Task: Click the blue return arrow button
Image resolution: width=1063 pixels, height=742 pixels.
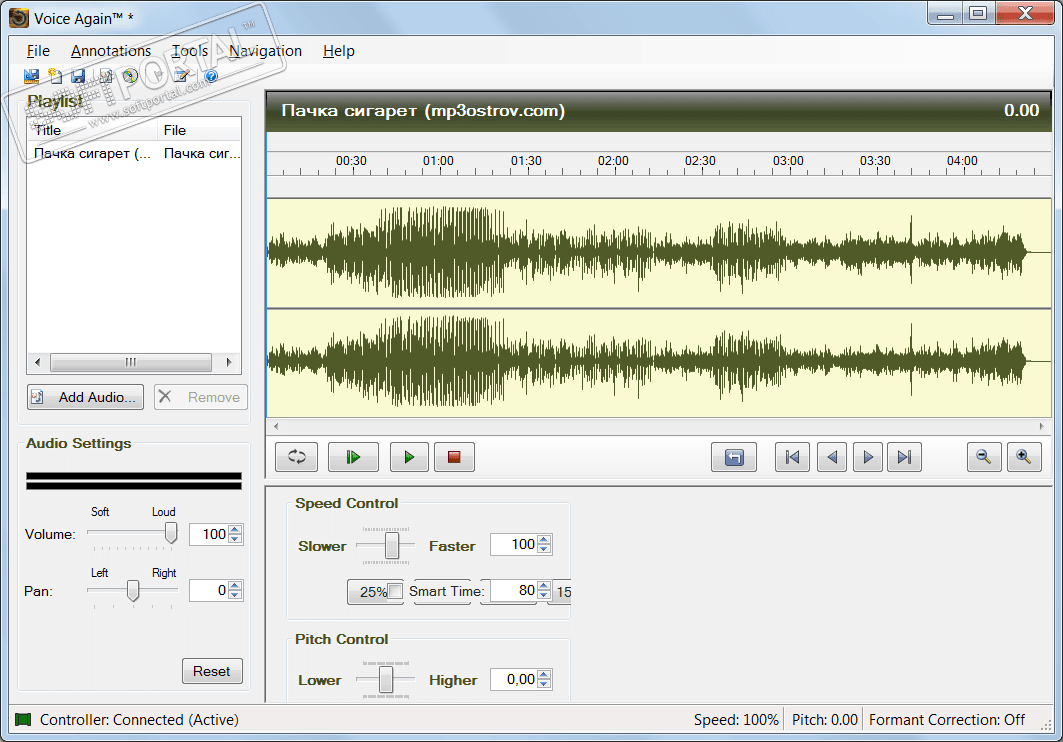Action: [x=734, y=457]
